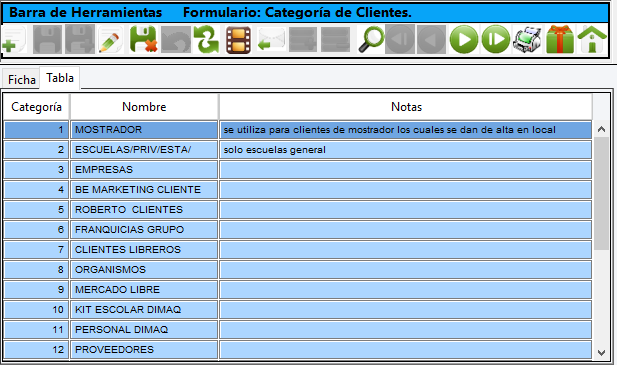Screen dimensions: 617x365
Task: Select the Tabla tab
Action: coord(60,78)
